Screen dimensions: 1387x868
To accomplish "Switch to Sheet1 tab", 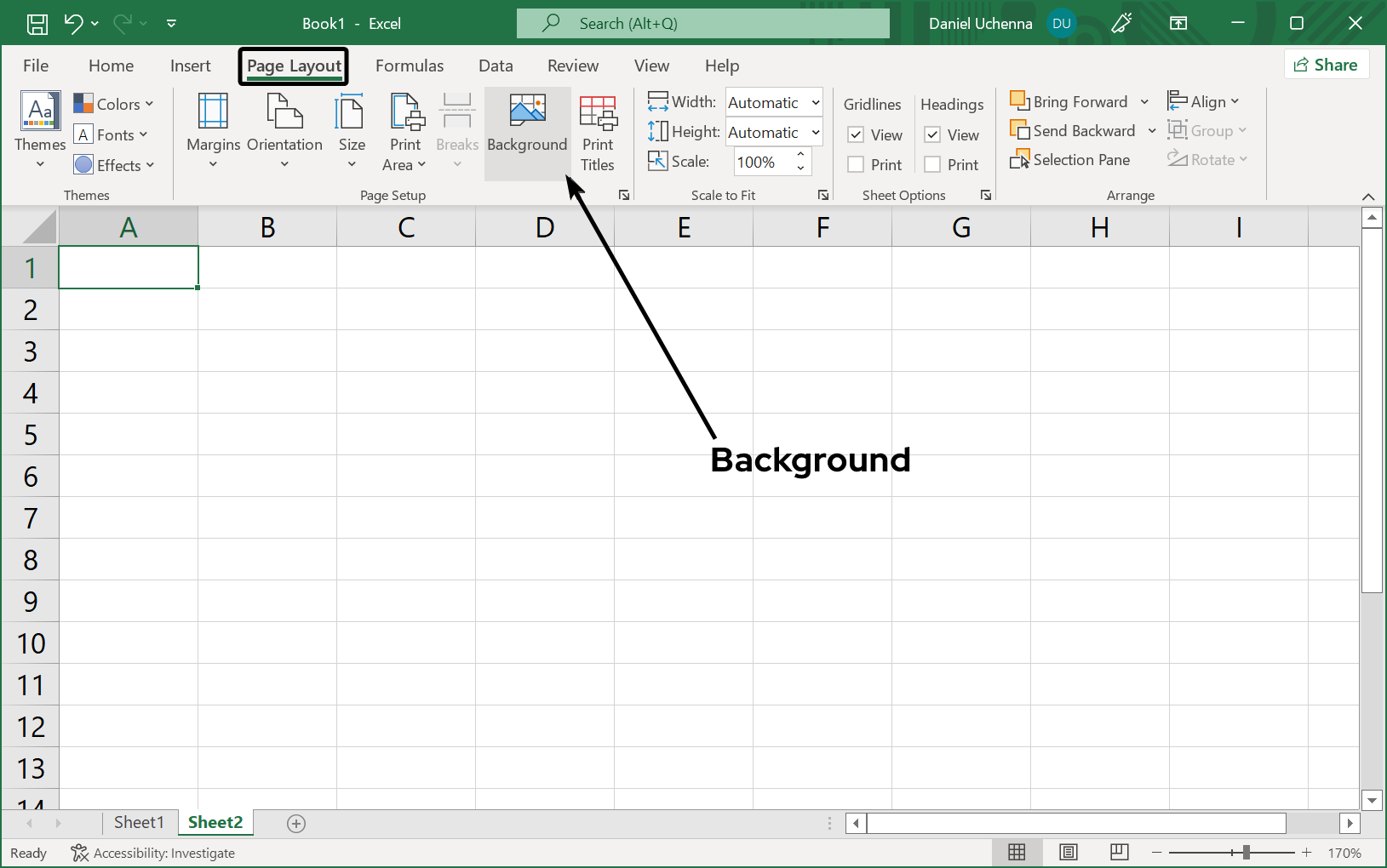I will click(x=139, y=822).
